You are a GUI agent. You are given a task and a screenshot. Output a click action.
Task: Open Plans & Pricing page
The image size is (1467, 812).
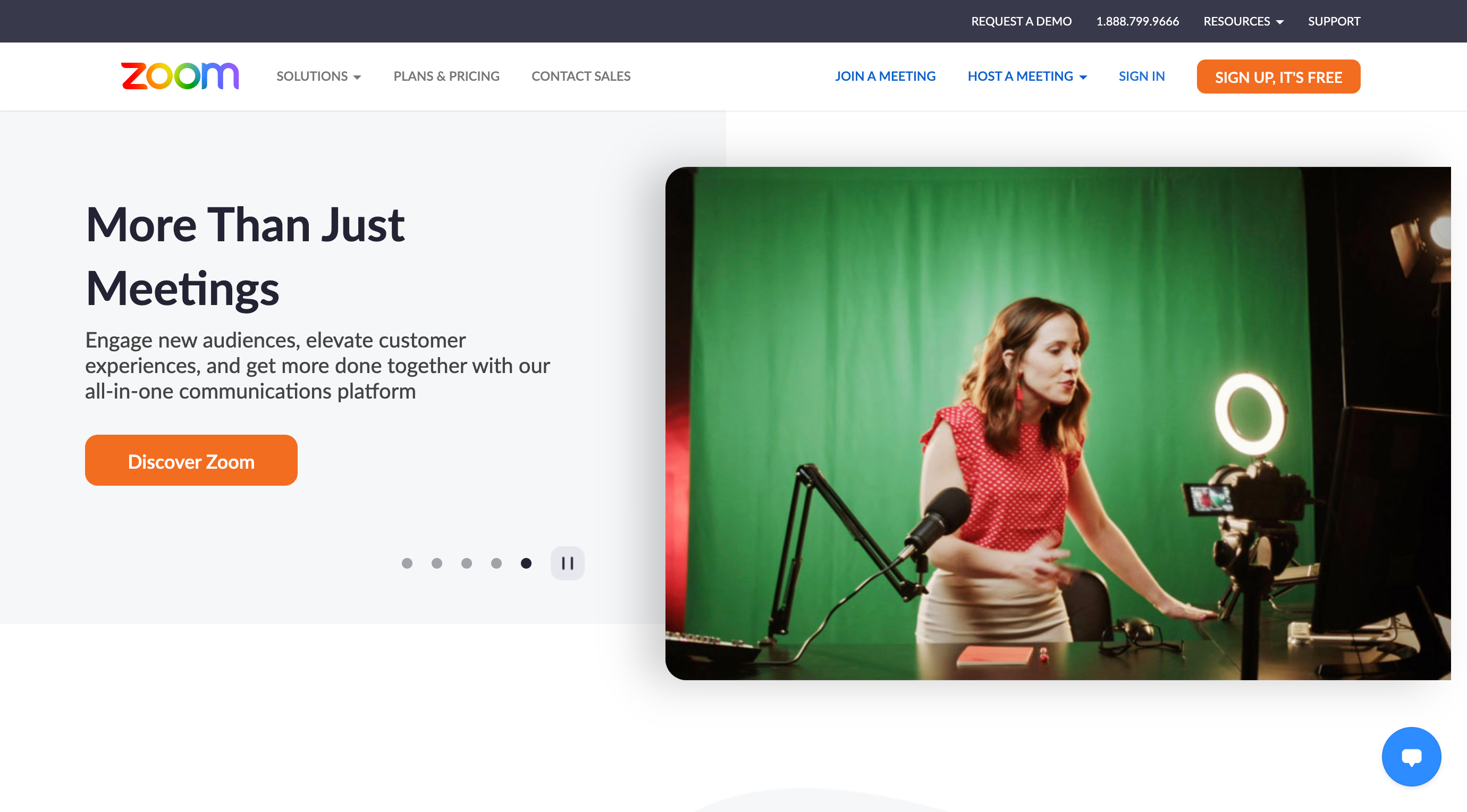click(447, 76)
